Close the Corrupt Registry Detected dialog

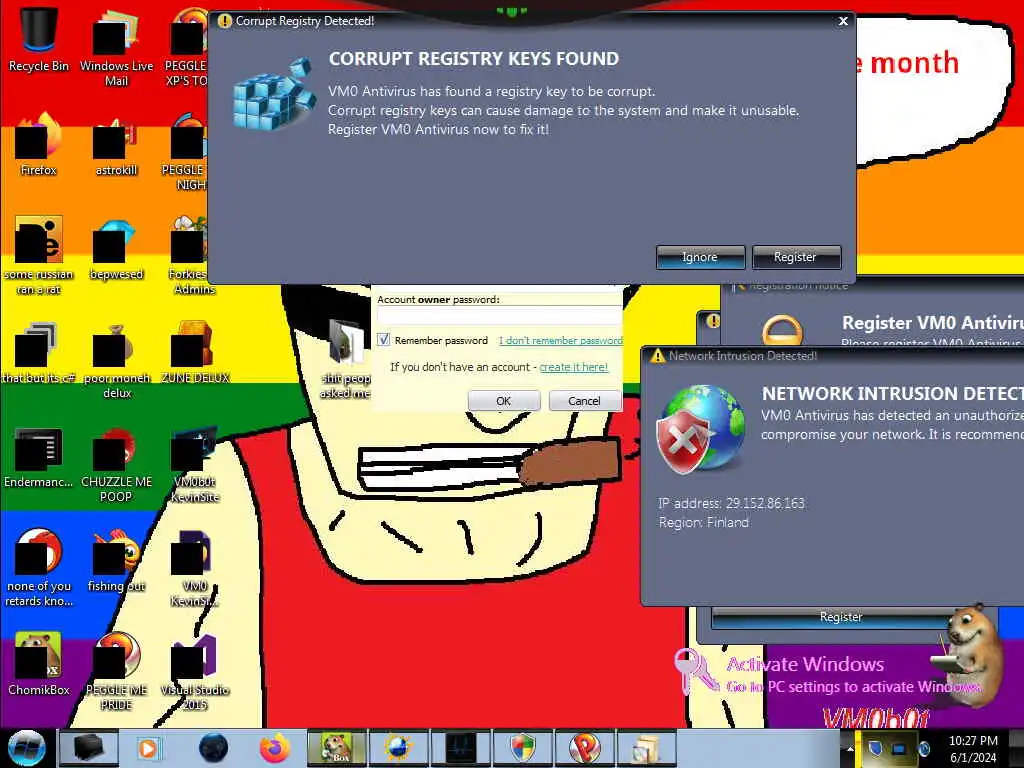tap(843, 21)
